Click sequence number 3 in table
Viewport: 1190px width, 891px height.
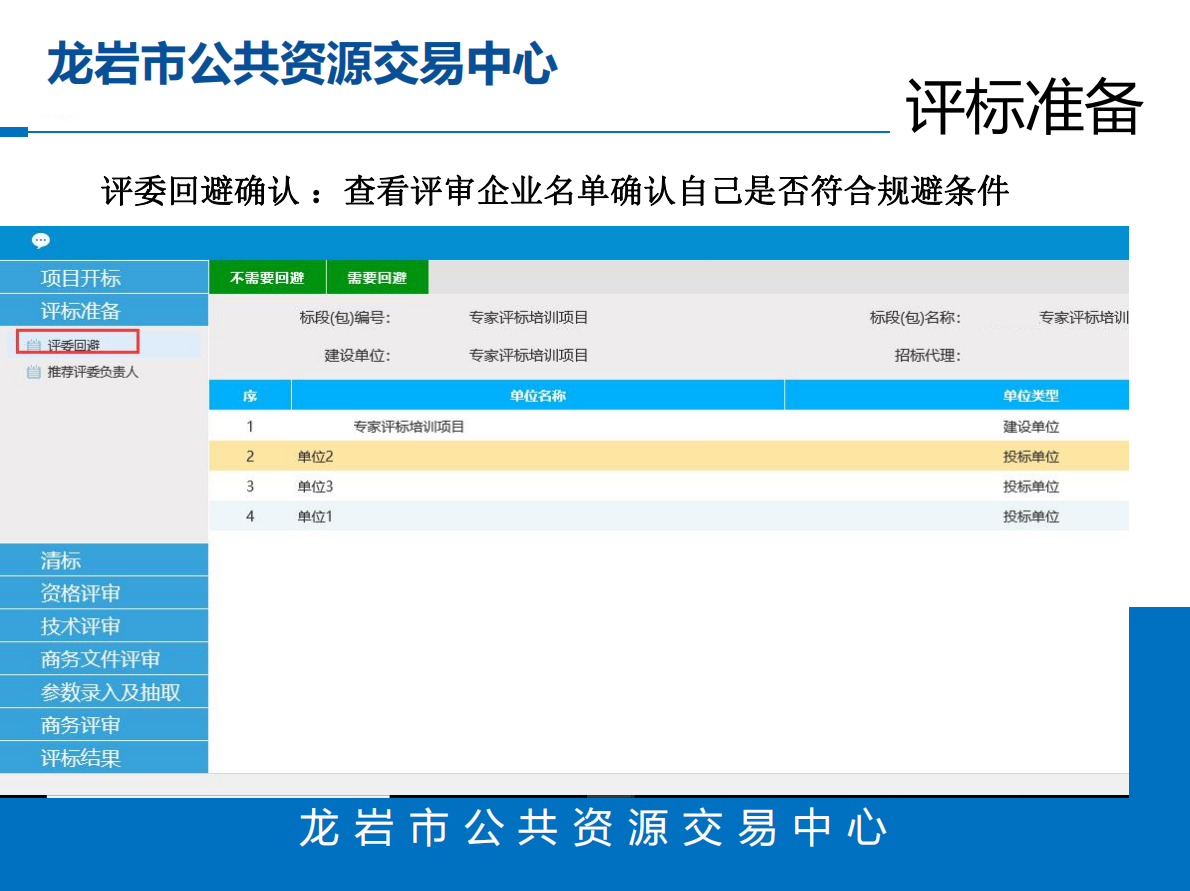coord(250,486)
